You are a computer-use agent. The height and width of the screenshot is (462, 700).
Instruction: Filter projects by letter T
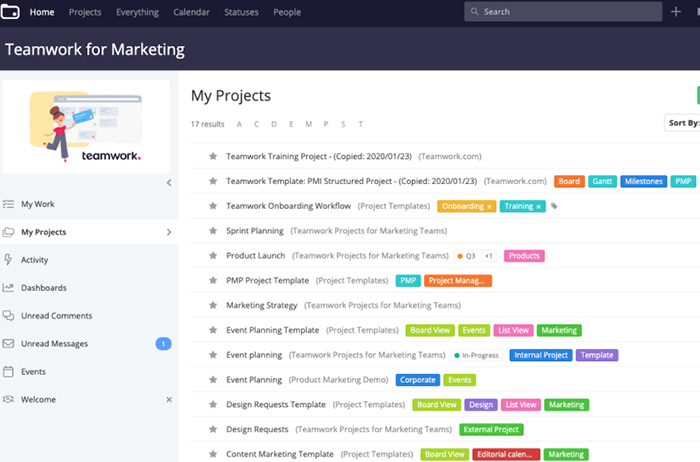point(360,124)
